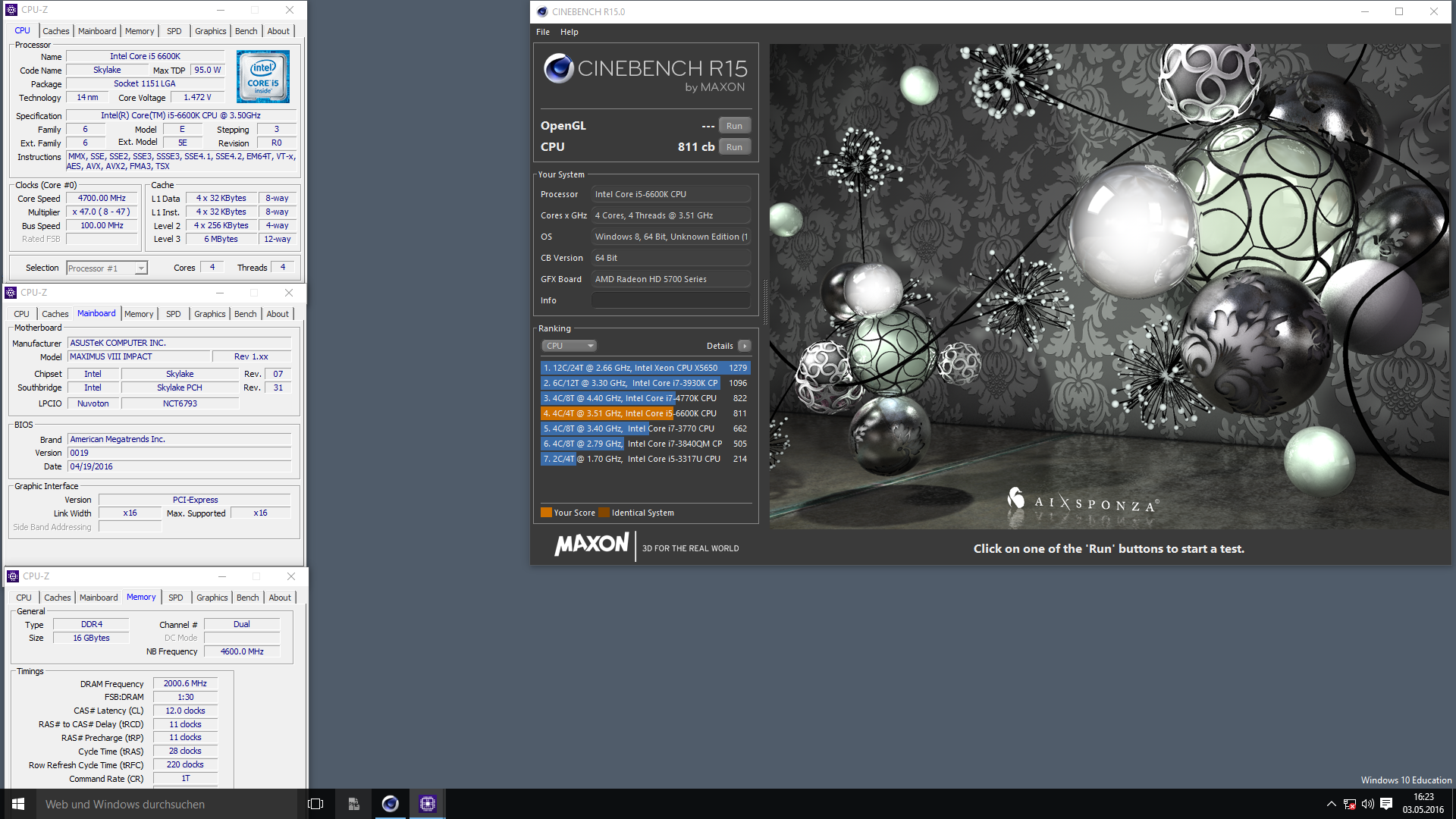This screenshot has height=819, width=1456.
Task: Click the NB Frequency 4600.0 MHz value
Action: pyautogui.click(x=242, y=651)
